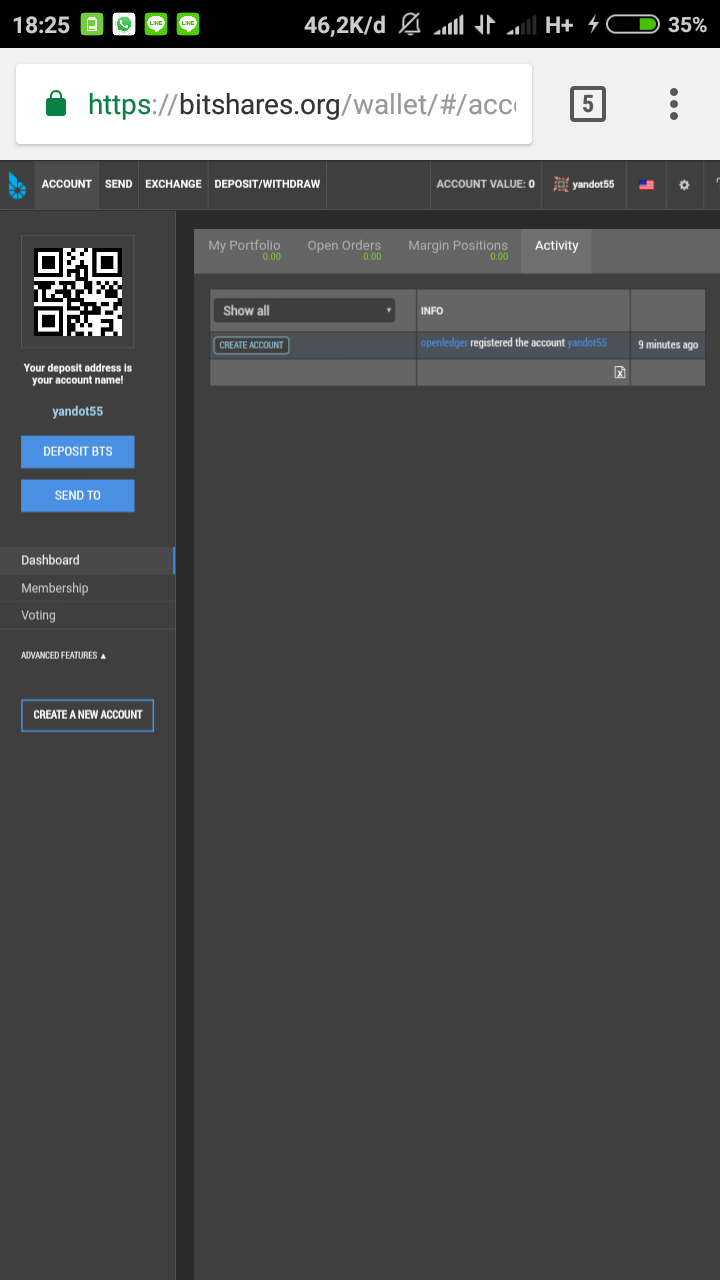Open the settings gear icon

click(x=684, y=185)
